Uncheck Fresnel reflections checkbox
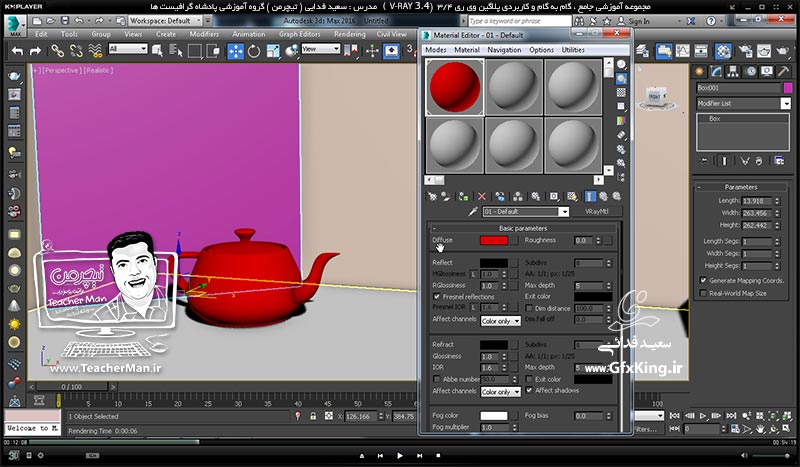 point(437,297)
